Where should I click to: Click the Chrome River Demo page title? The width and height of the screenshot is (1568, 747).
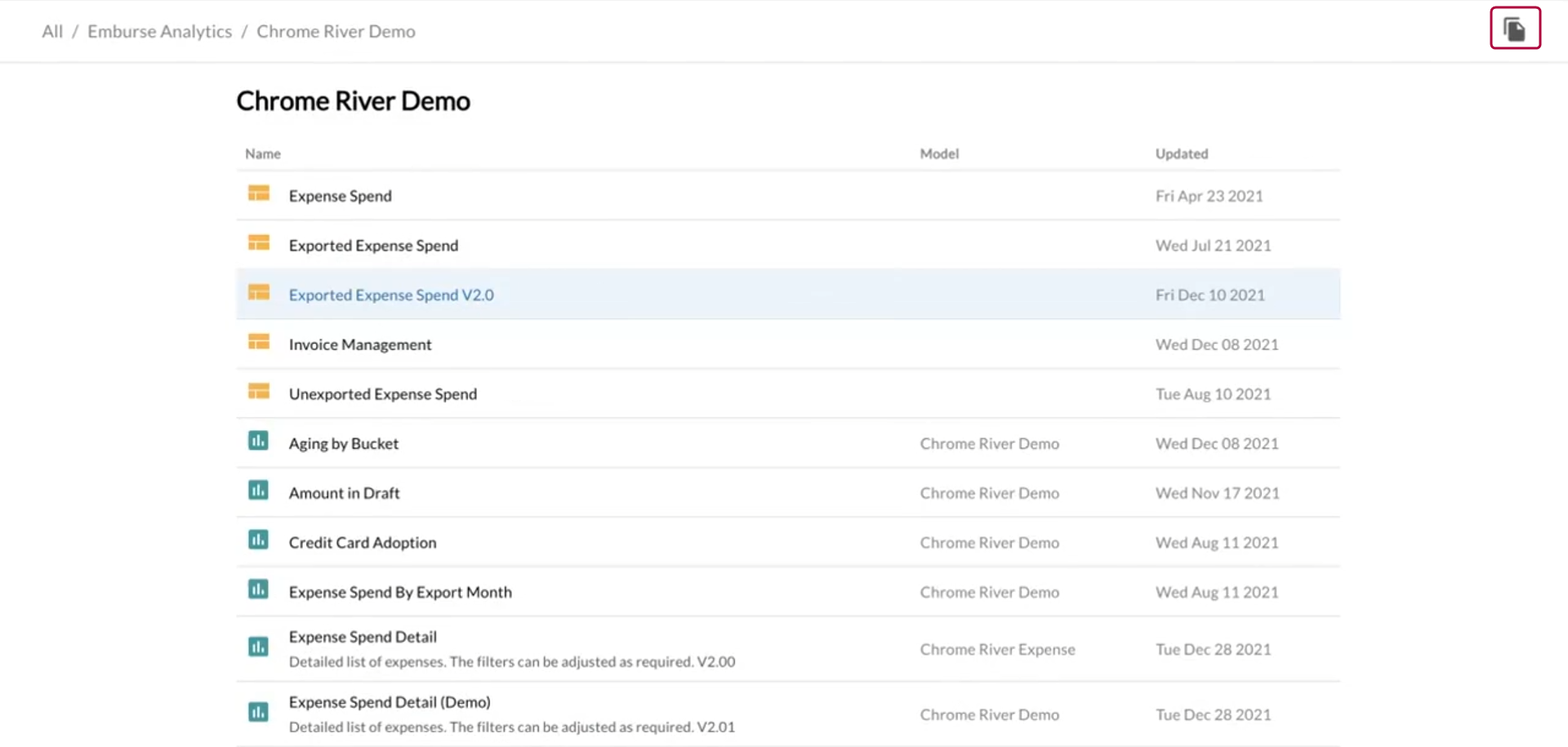[354, 100]
